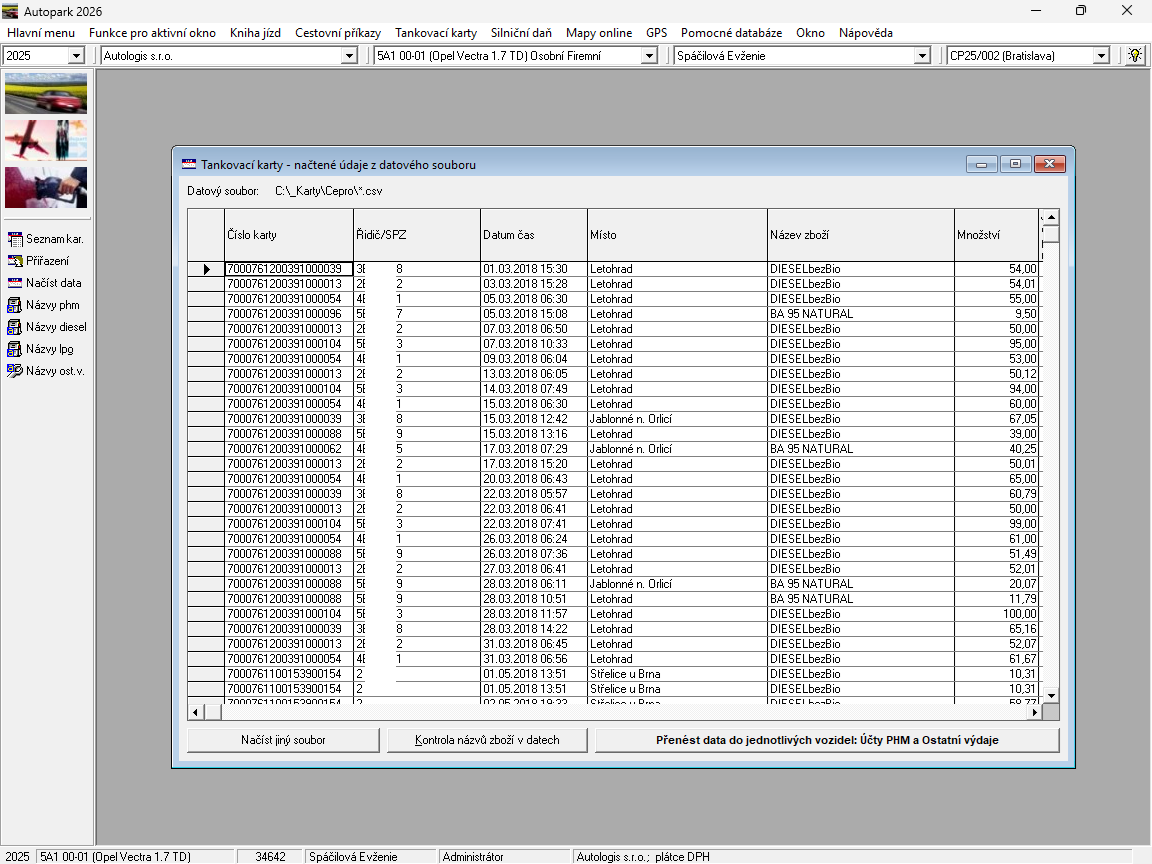Expand the year 2025 dropdown
This screenshot has height=864, width=1152.
click(x=76, y=56)
